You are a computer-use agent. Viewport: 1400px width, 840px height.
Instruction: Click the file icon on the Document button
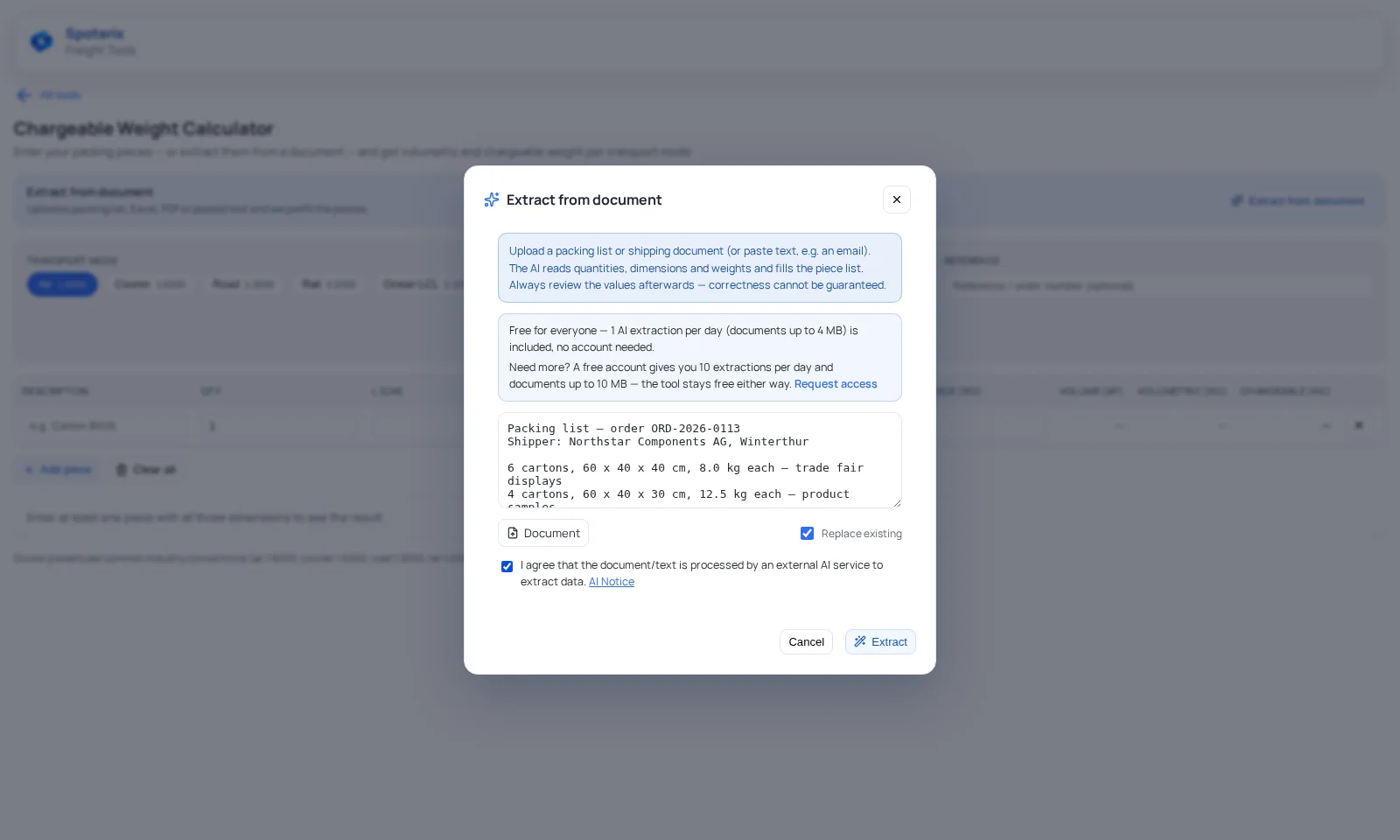[x=513, y=533]
